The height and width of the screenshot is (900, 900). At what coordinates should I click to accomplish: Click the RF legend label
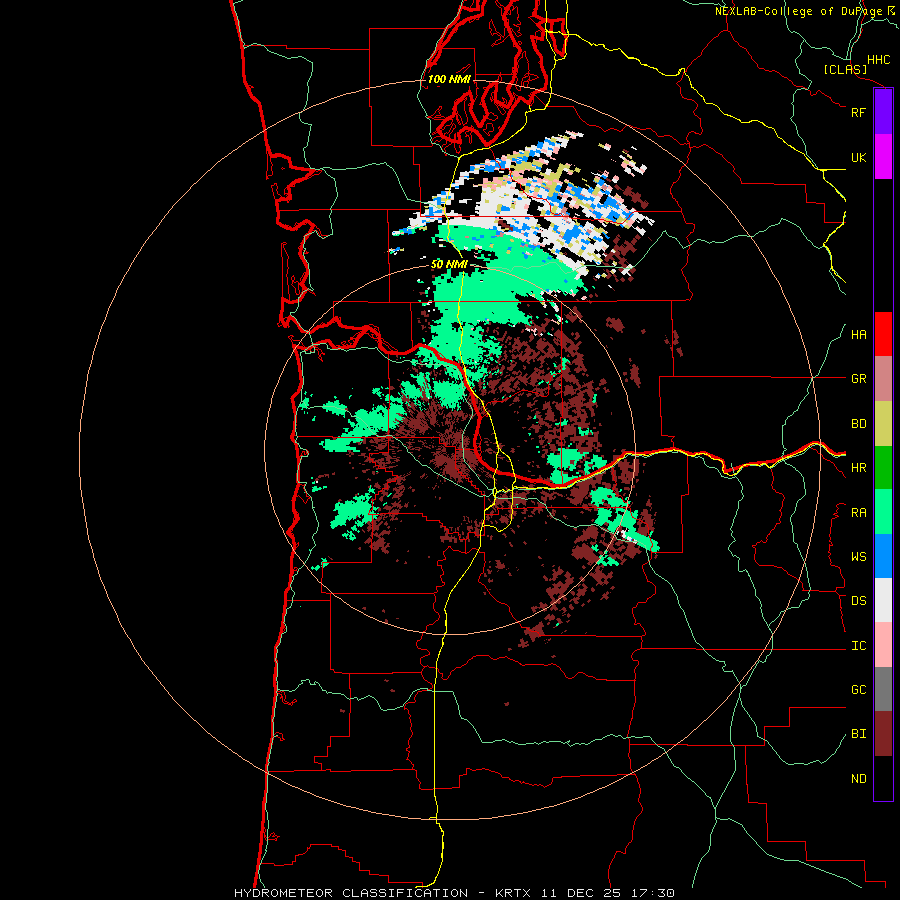[x=858, y=112]
